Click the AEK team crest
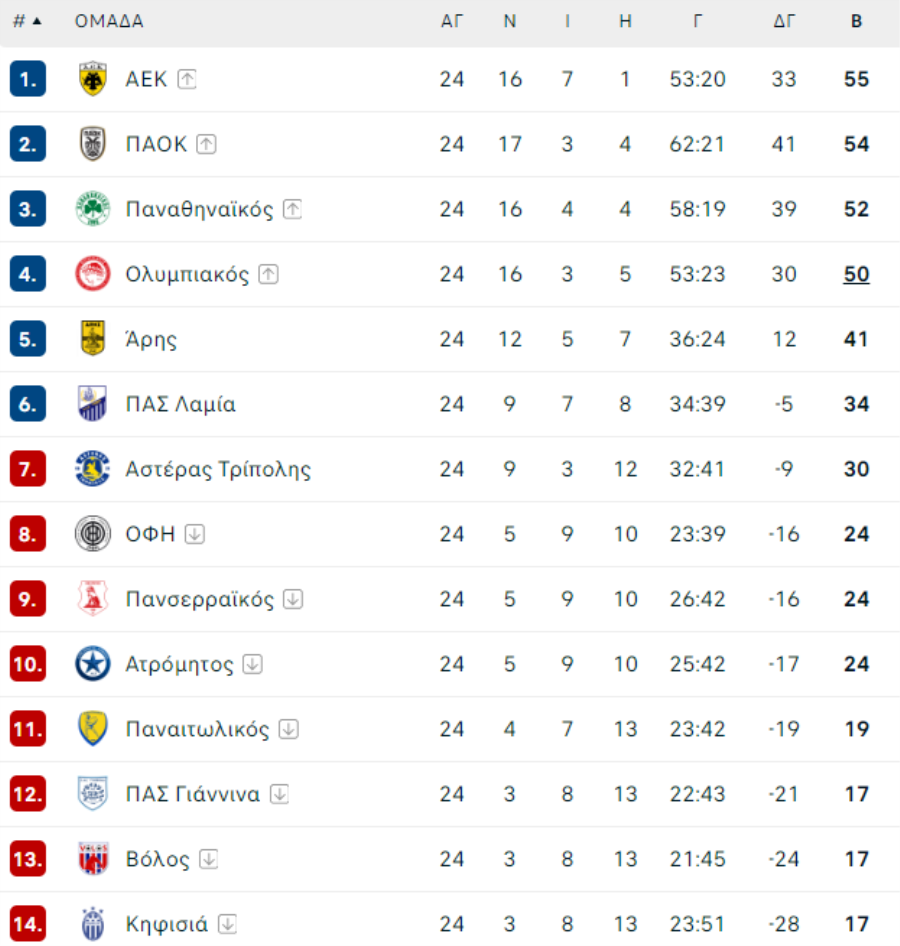 pyautogui.click(x=93, y=79)
